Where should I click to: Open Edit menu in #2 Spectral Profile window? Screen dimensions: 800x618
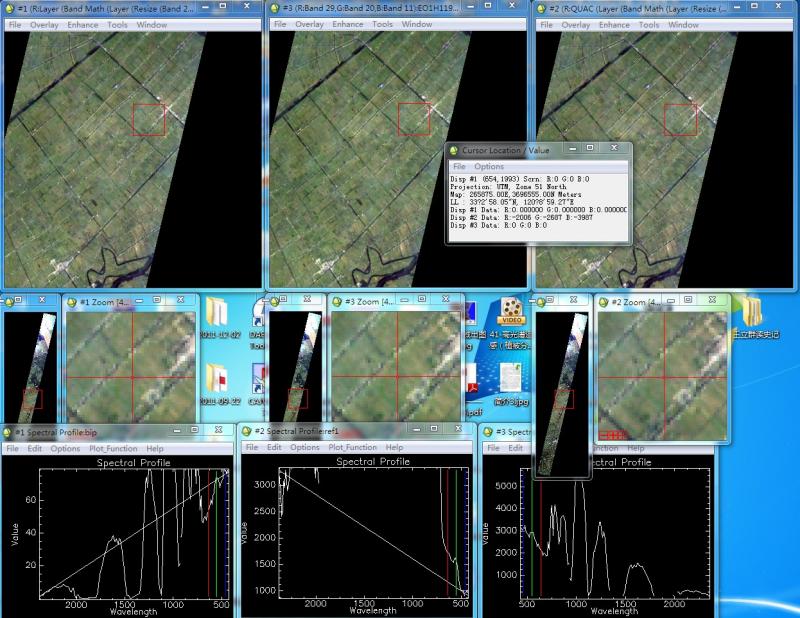pos(274,447)
